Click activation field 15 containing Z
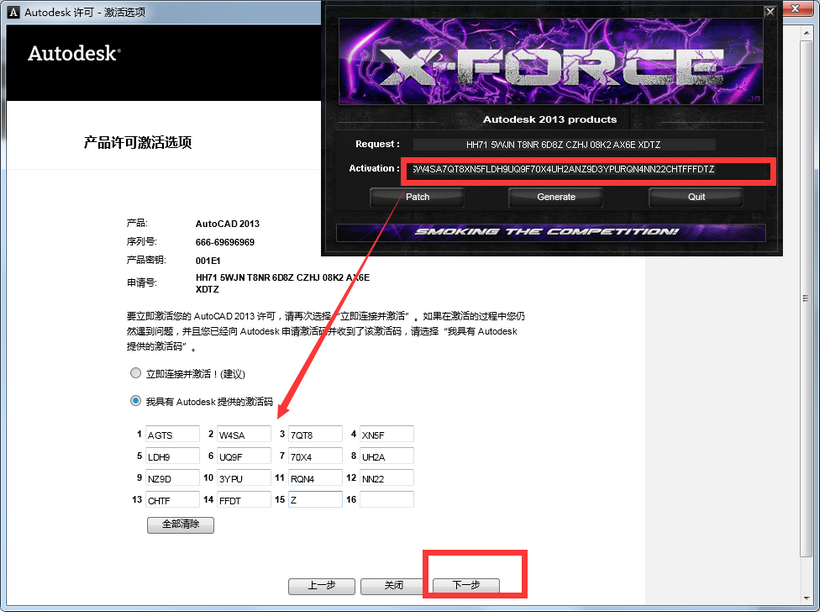This screenshot has width=820, height=612. [315, 499]
